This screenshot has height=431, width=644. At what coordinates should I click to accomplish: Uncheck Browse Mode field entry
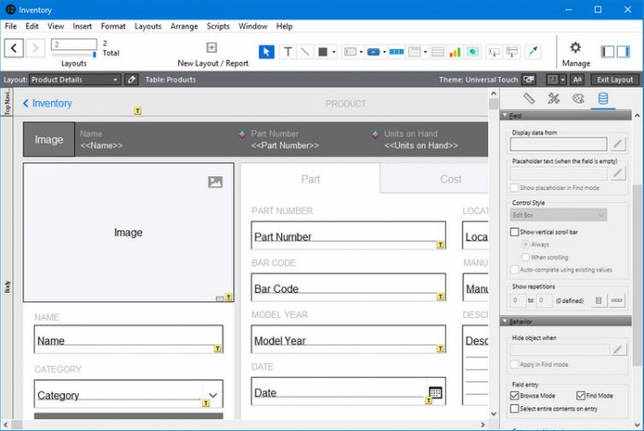(514, 396)
